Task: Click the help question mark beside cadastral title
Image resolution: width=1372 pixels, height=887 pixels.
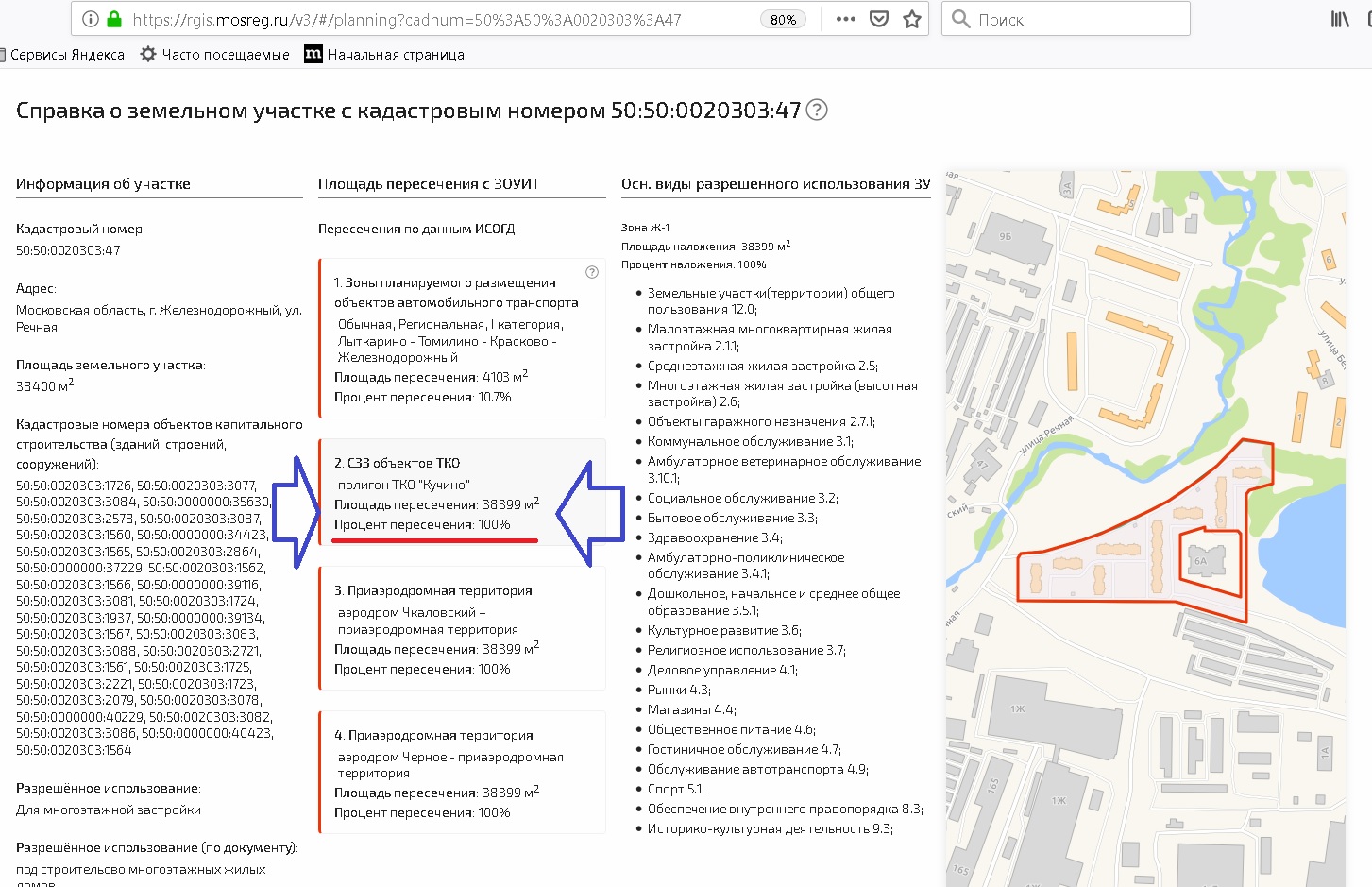Action: 818,110
